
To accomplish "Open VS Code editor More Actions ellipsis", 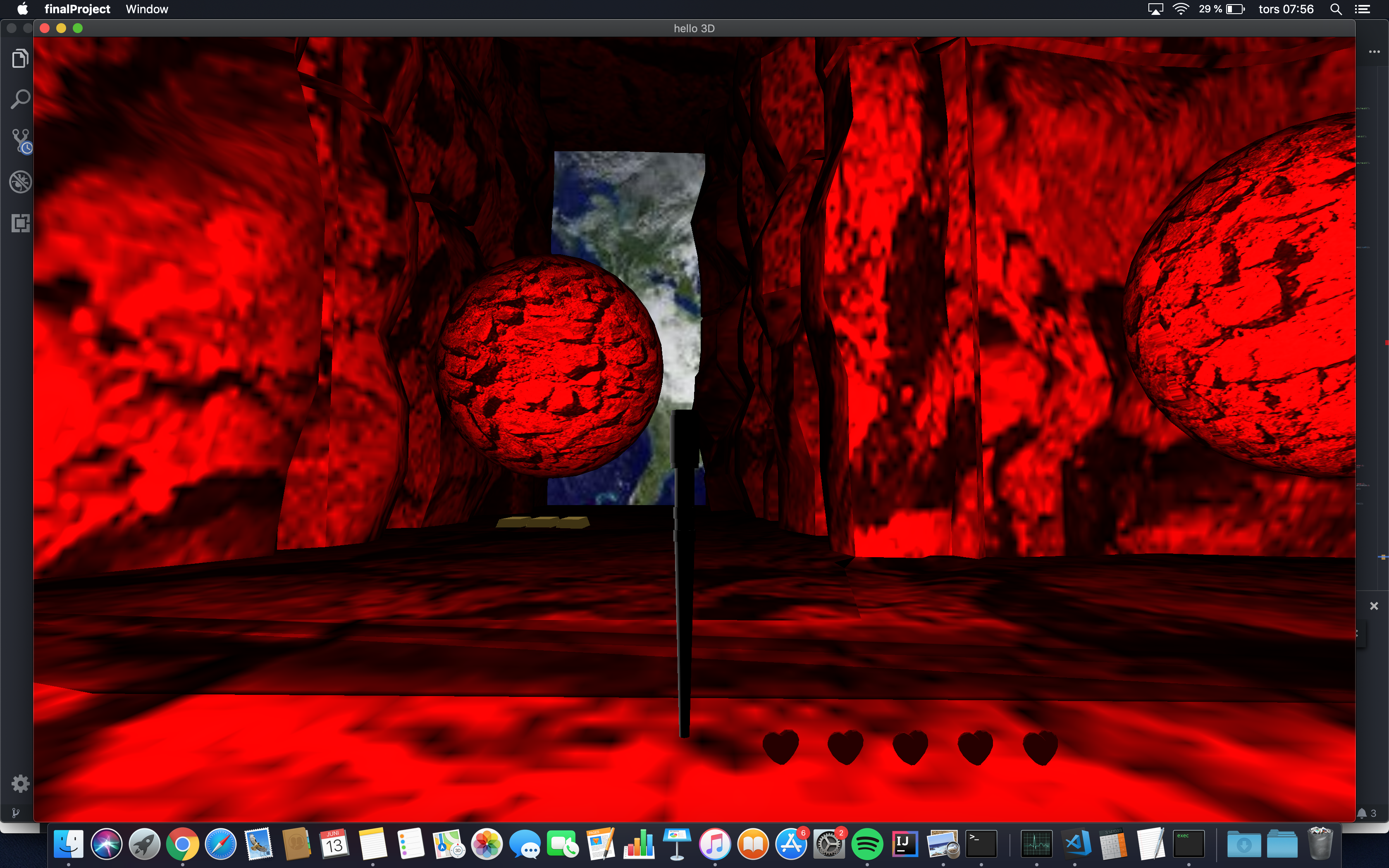I will coord(1374,52).
